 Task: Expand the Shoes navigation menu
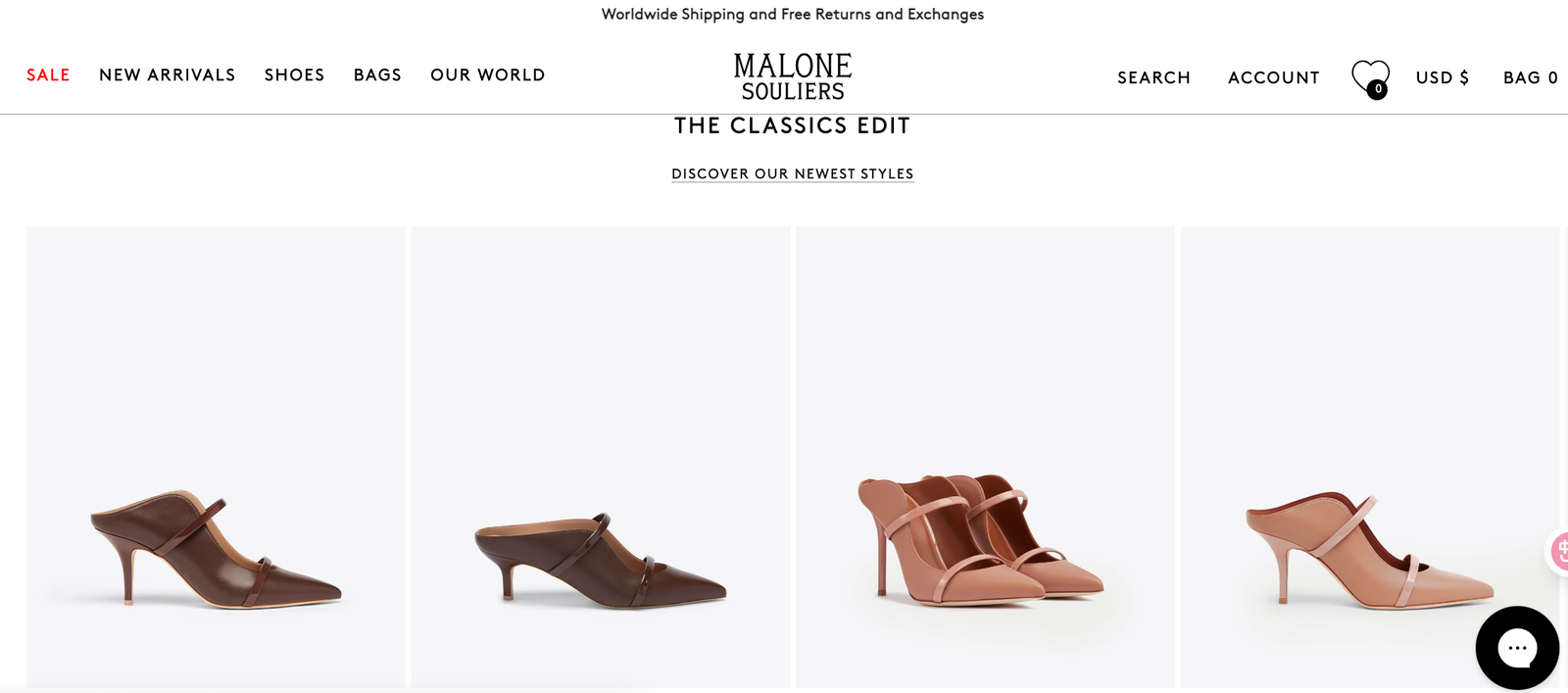[x=294, y=74]
